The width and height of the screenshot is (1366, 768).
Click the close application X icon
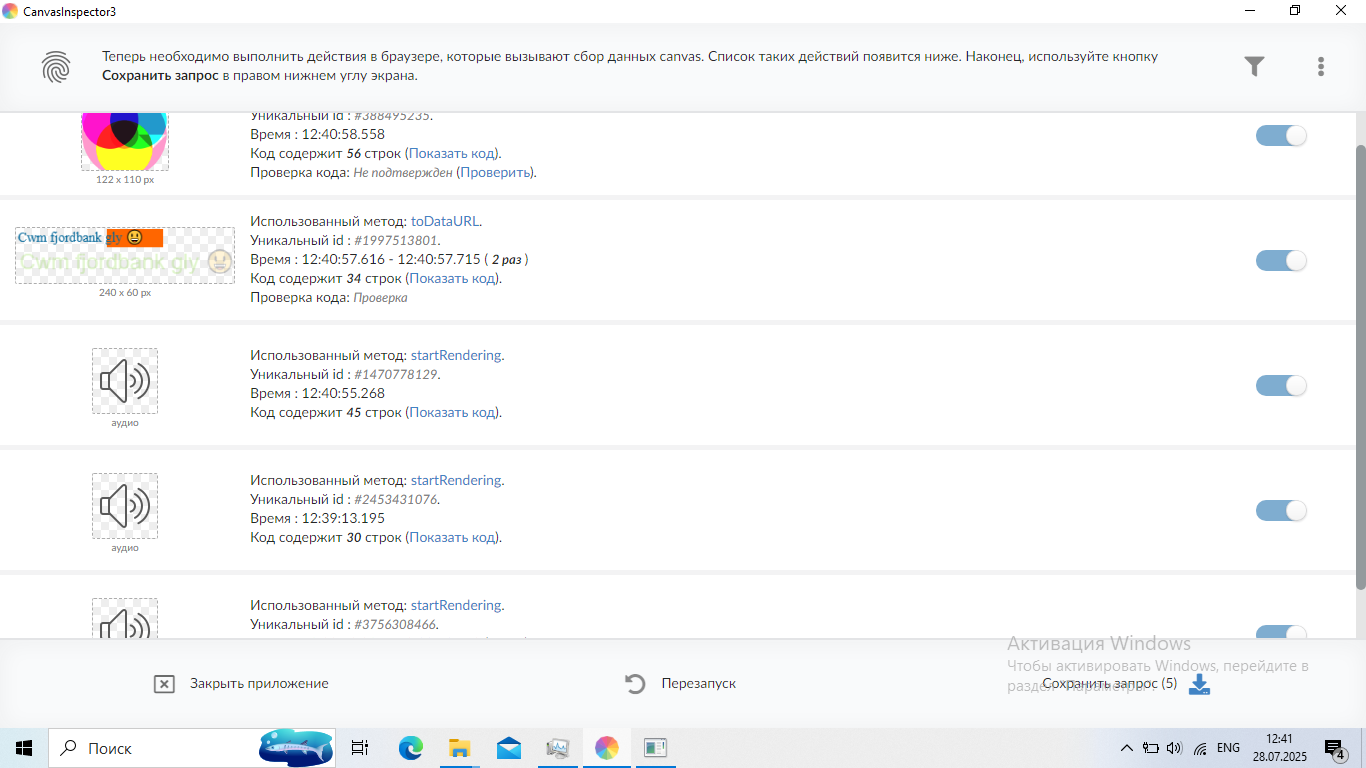(165, 684)
